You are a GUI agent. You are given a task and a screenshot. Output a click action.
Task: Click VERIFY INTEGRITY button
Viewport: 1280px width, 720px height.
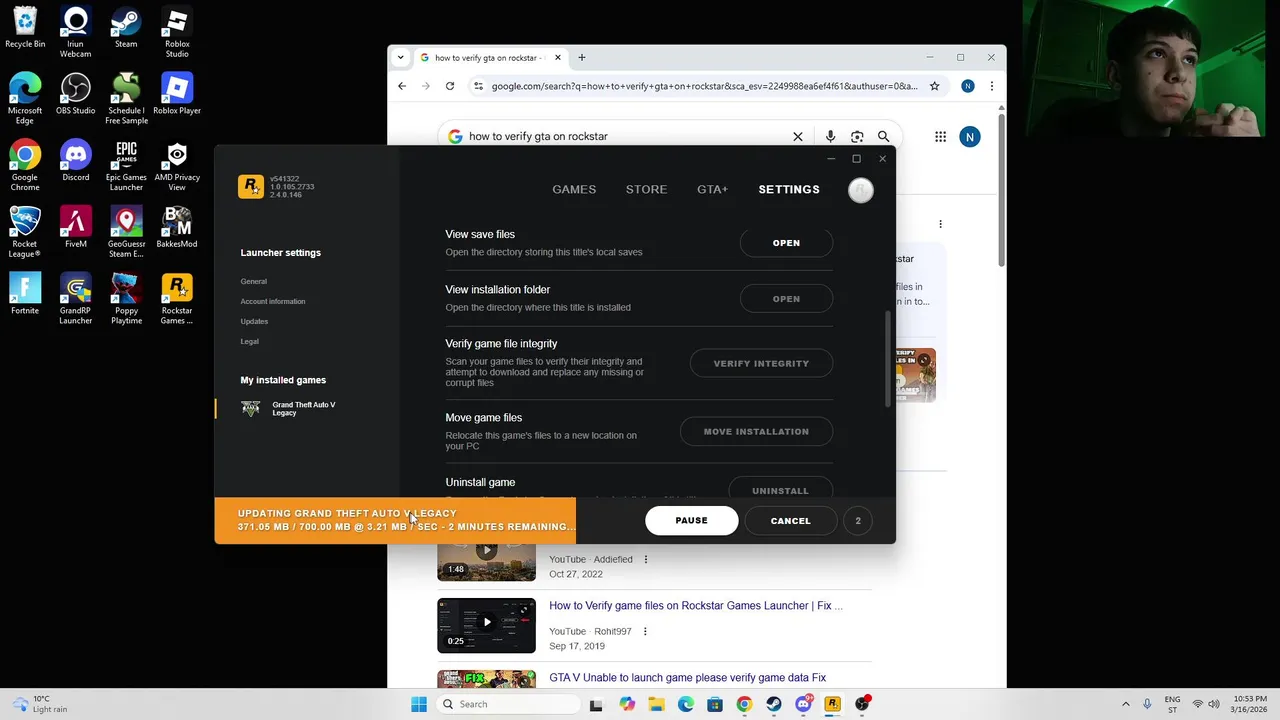coord(761,364)
